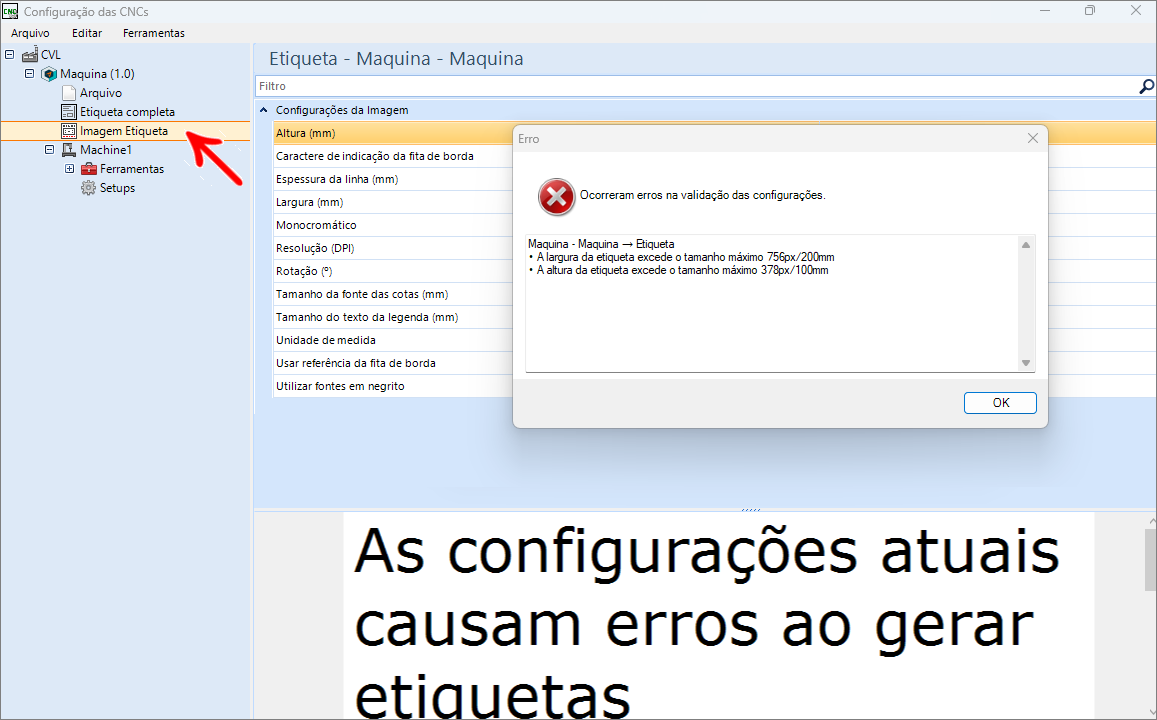
Task: Click the red error icon in dialog
Action: [x=556, y=197]
